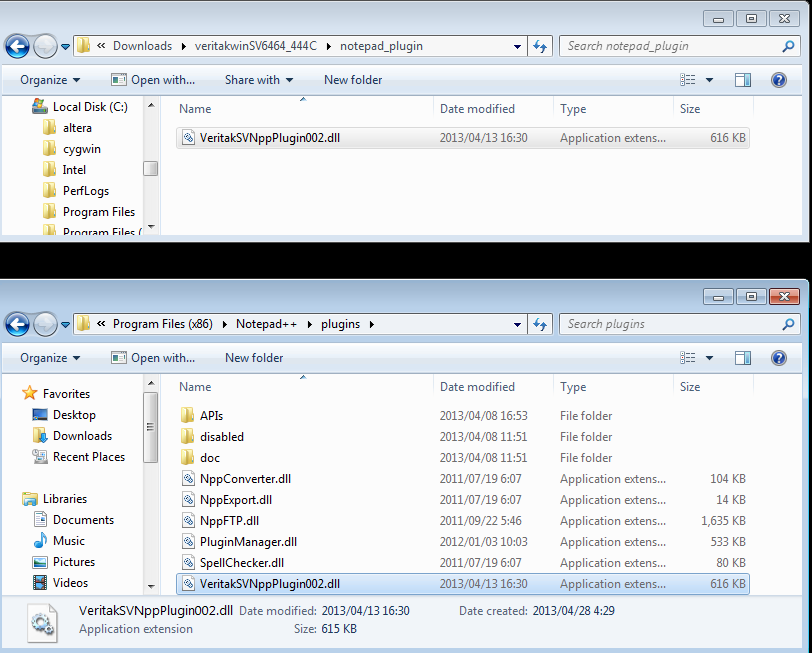Click Open with in notepad_plugin window

(153, 80)
